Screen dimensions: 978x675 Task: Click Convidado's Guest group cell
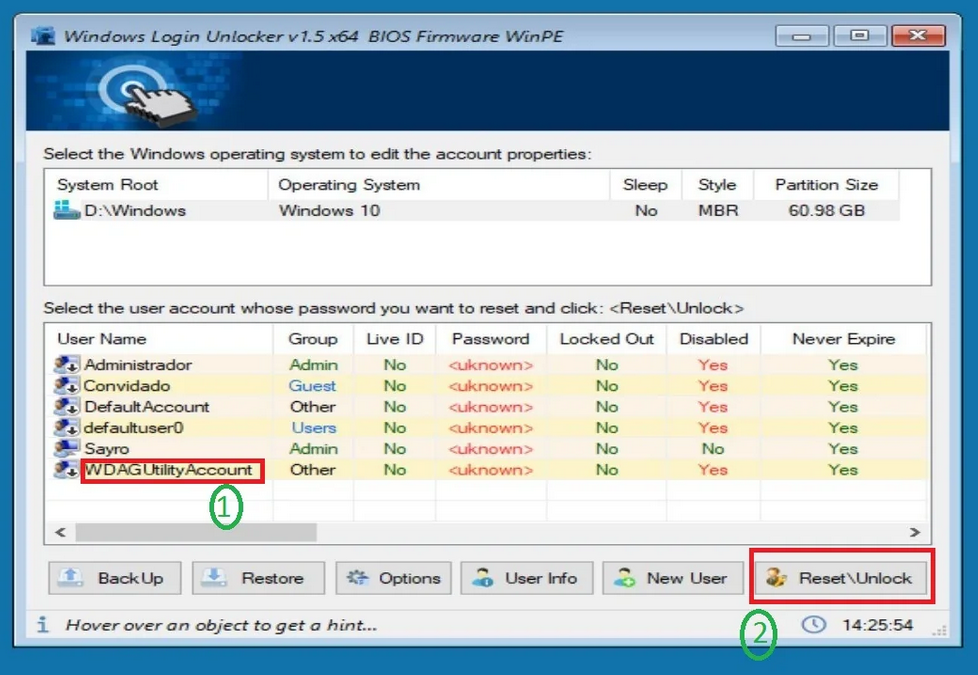[312, 386]
